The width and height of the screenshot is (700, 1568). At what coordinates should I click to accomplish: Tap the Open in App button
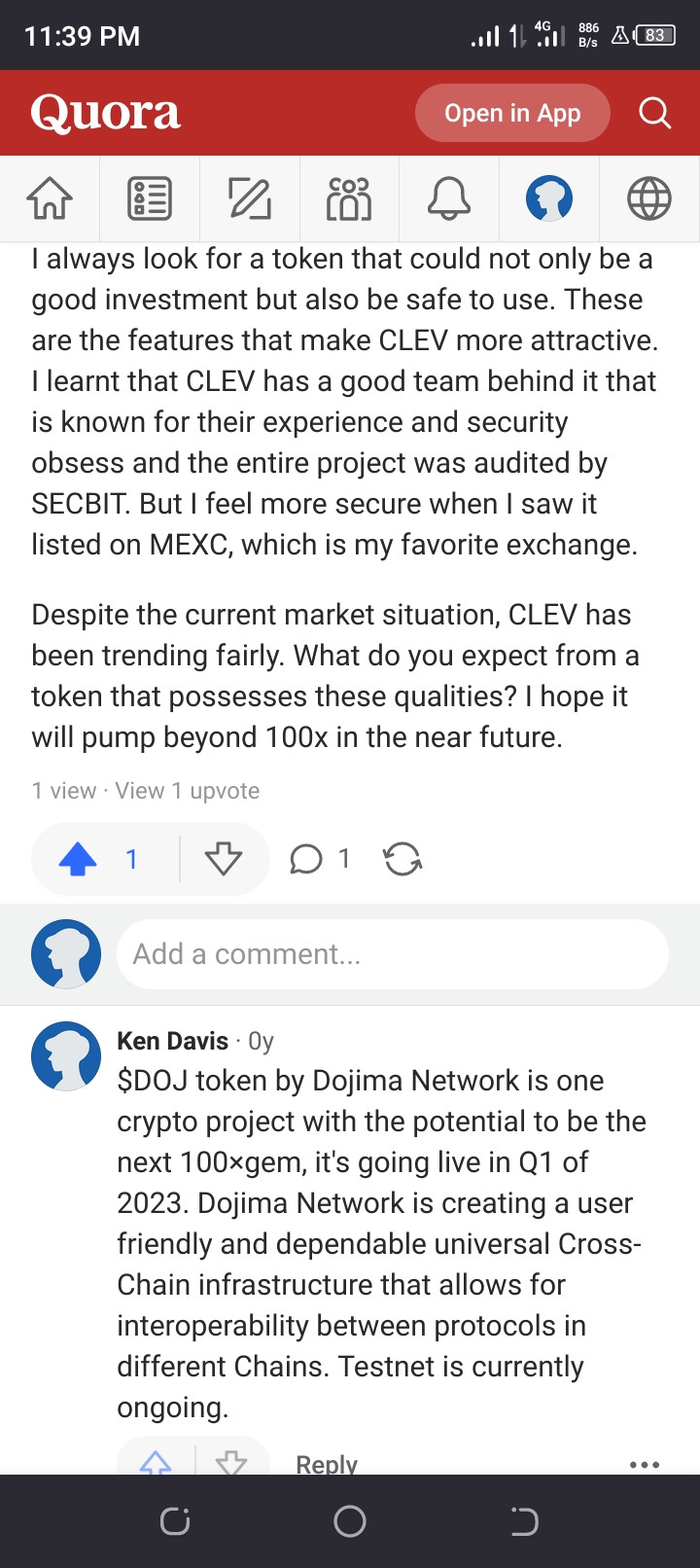click(512, 113)
